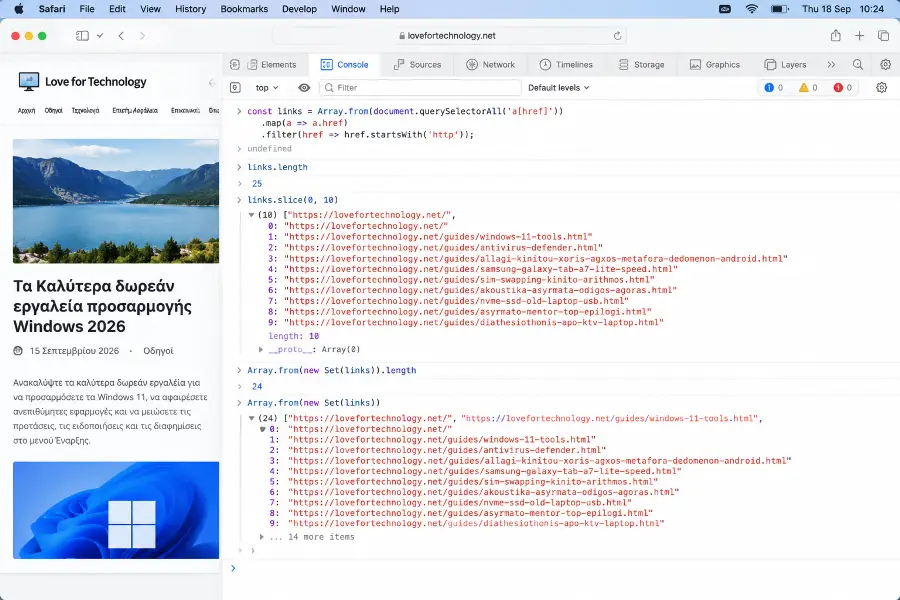Viewport: 900px width, 600px height.
Task: Open the Elements tab in Web Inspector
Action: [x=272, y=65]
